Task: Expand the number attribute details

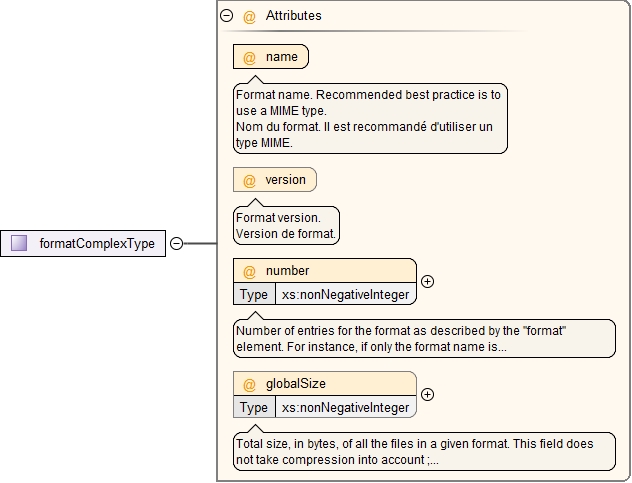Action: 427,281
